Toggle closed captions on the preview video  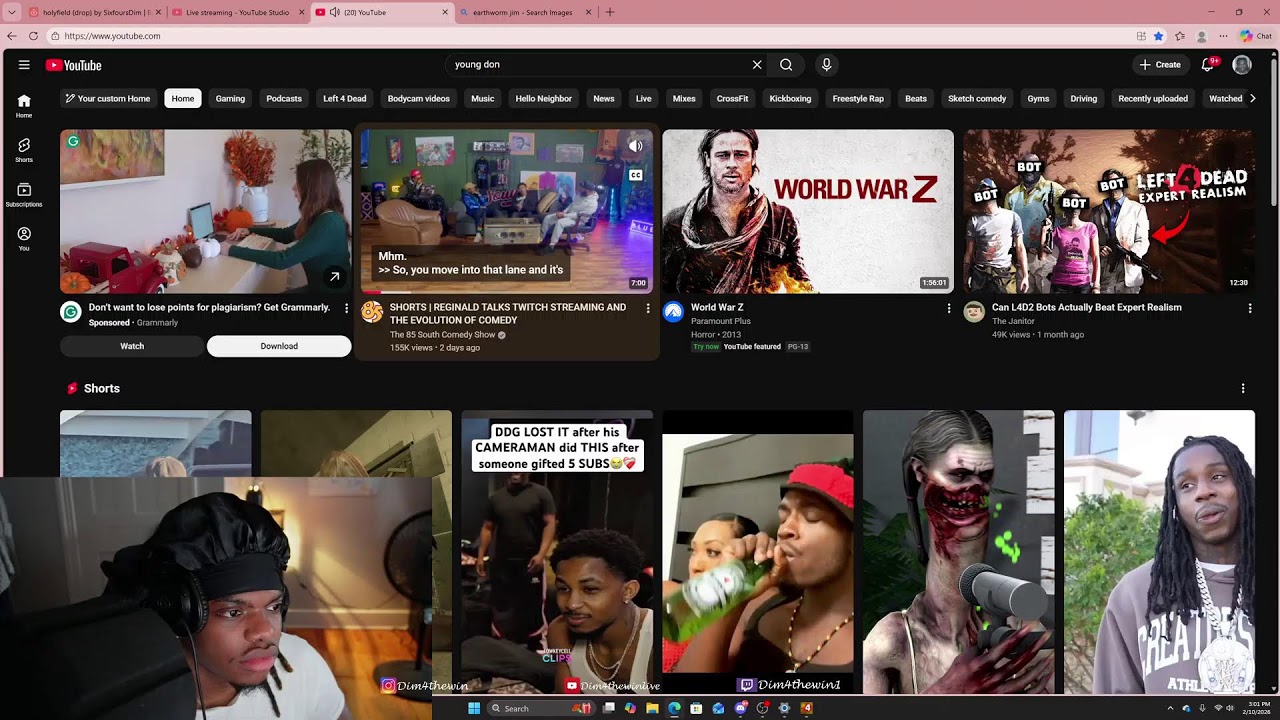tap(635, 175)
